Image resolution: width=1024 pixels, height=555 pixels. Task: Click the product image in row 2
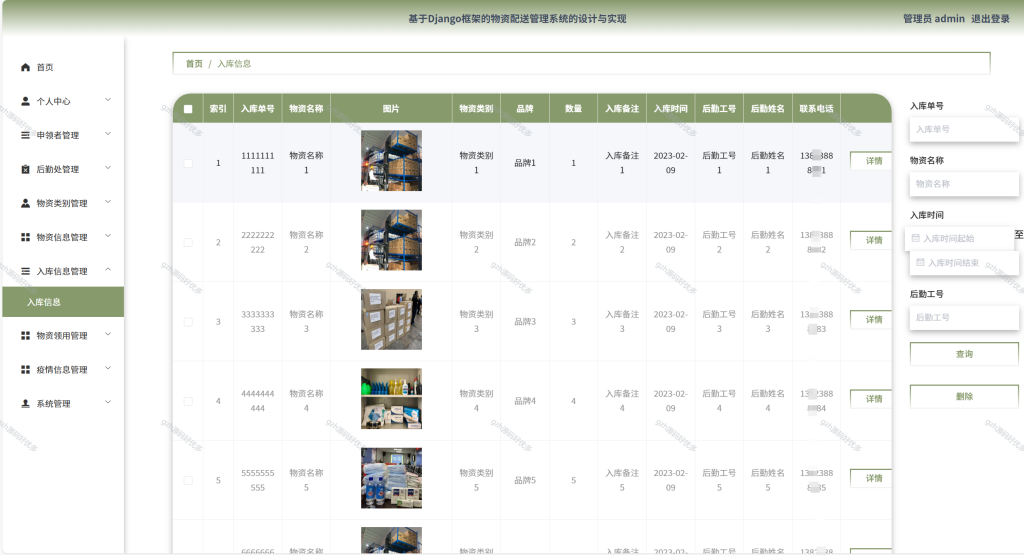[391, 240]
